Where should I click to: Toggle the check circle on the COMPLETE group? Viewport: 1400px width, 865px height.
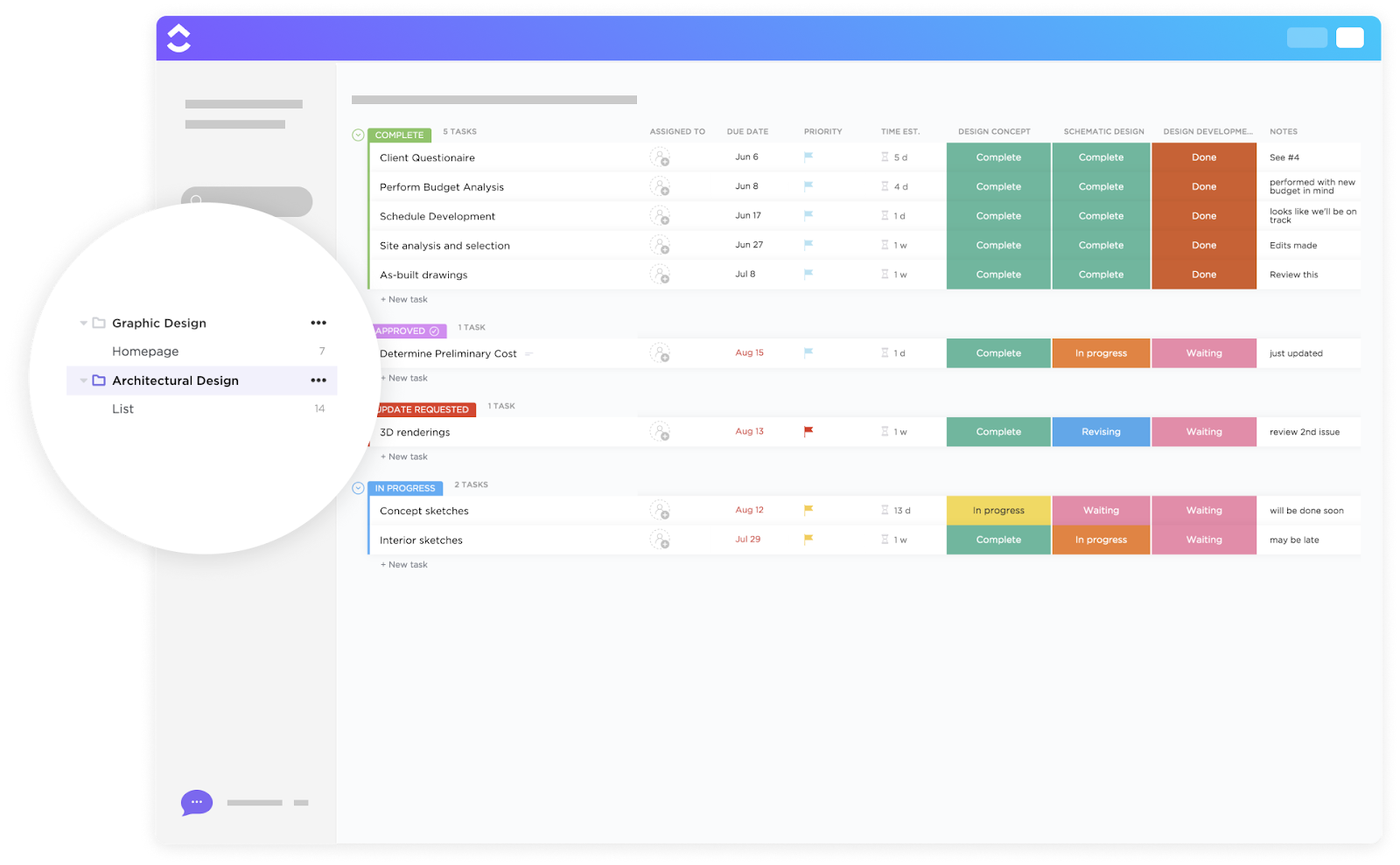358,135
